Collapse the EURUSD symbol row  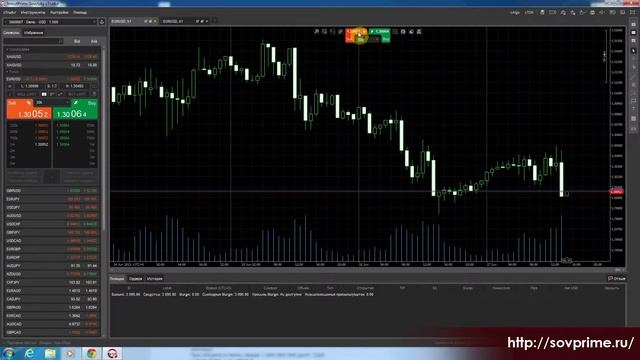tap(52, 79)
